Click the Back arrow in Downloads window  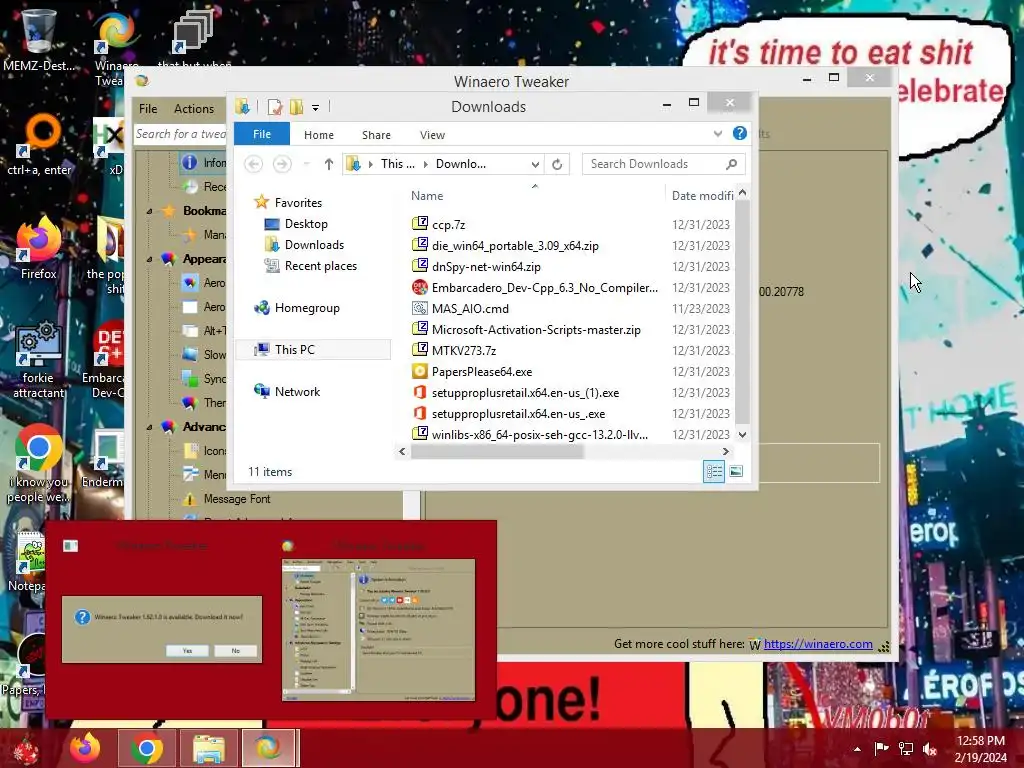[253, 164]
